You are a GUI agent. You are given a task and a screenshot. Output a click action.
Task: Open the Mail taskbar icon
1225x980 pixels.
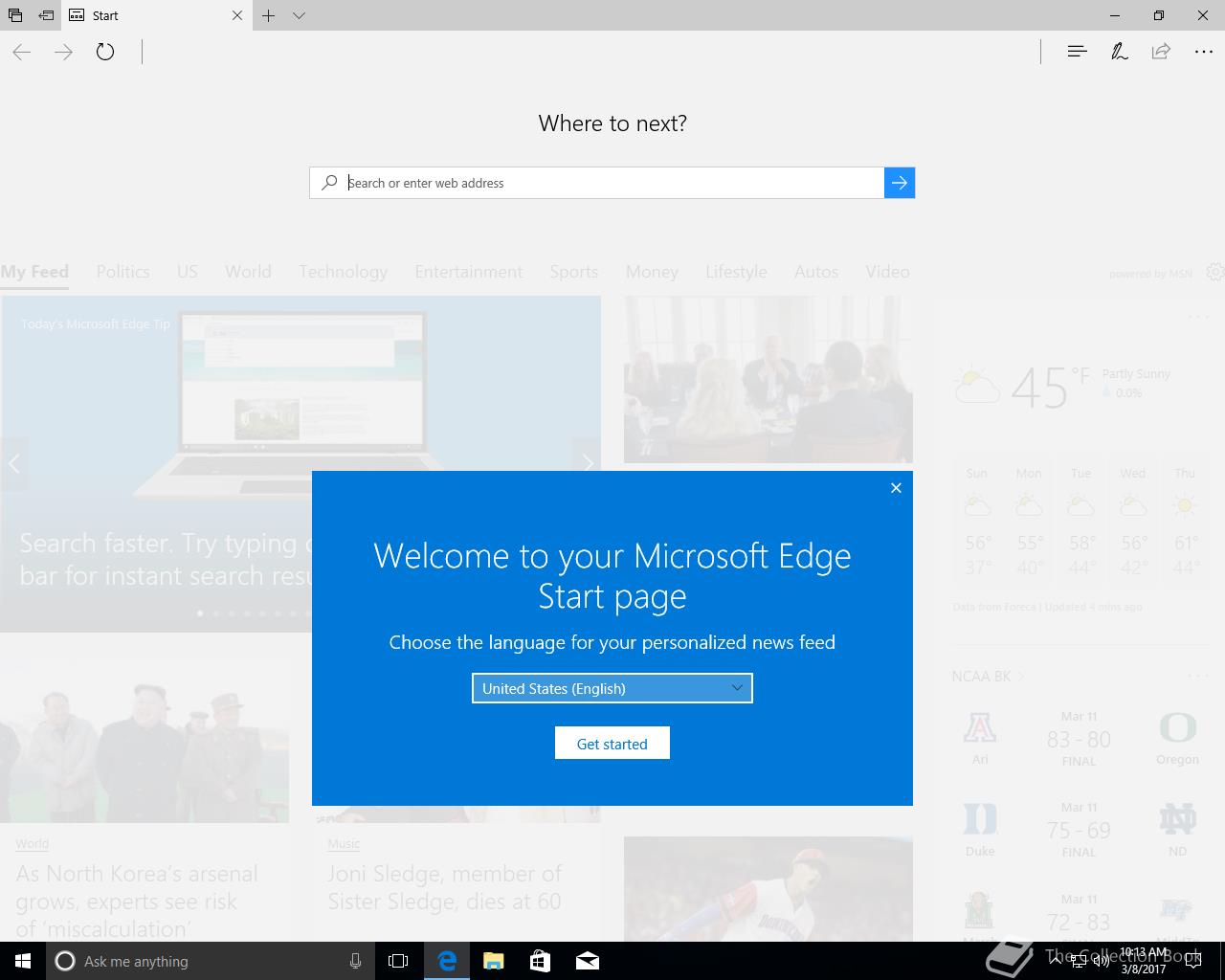[x=587, y=961]
